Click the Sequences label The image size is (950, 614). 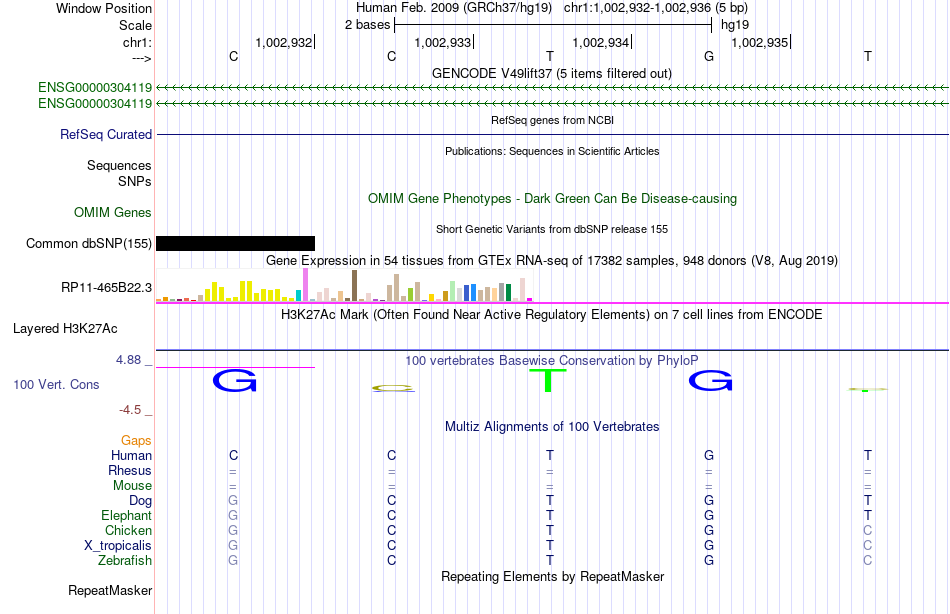119,165
